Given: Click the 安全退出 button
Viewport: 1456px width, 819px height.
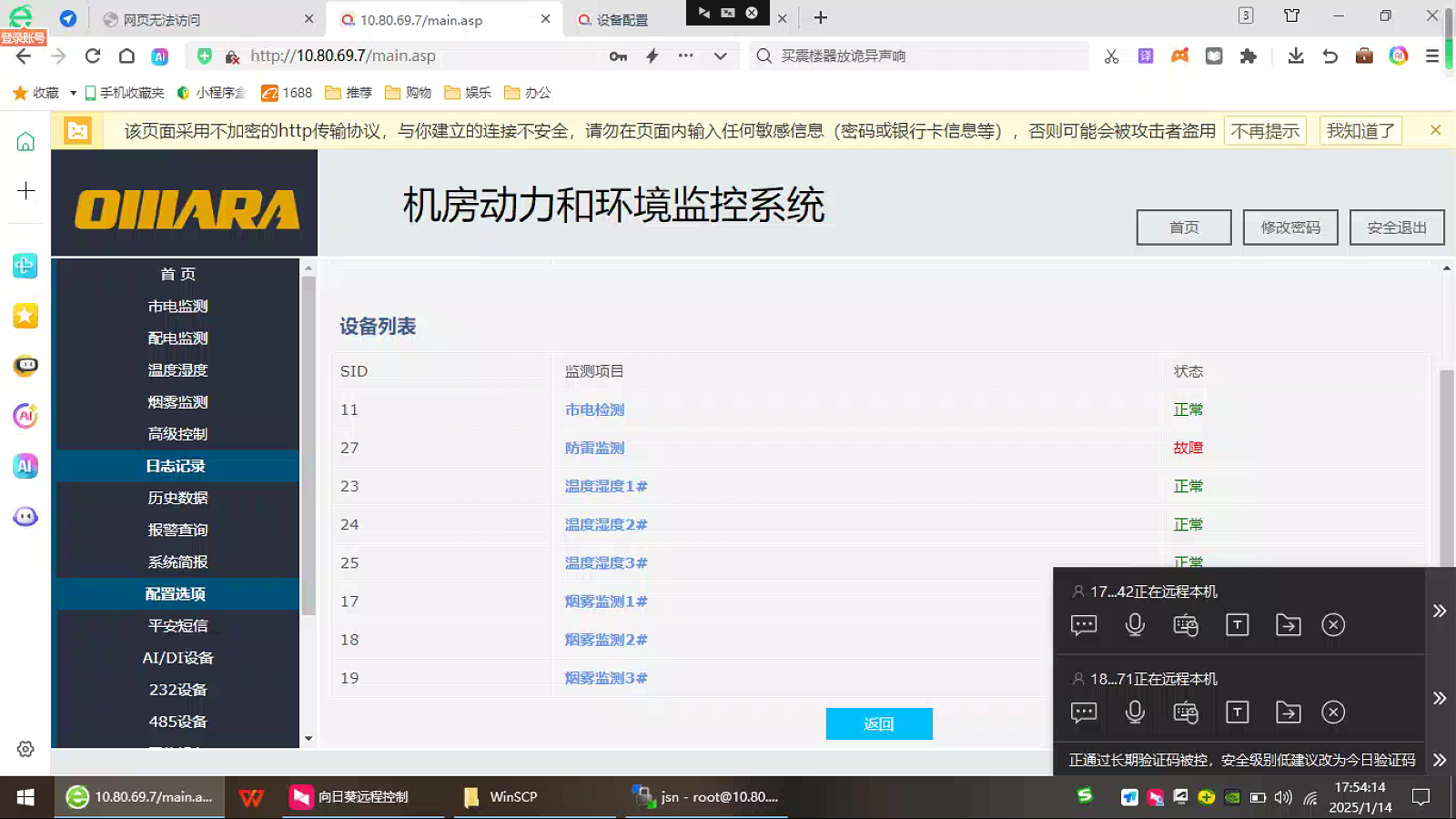Looking at the screenshot, I should coord(1397,227).
